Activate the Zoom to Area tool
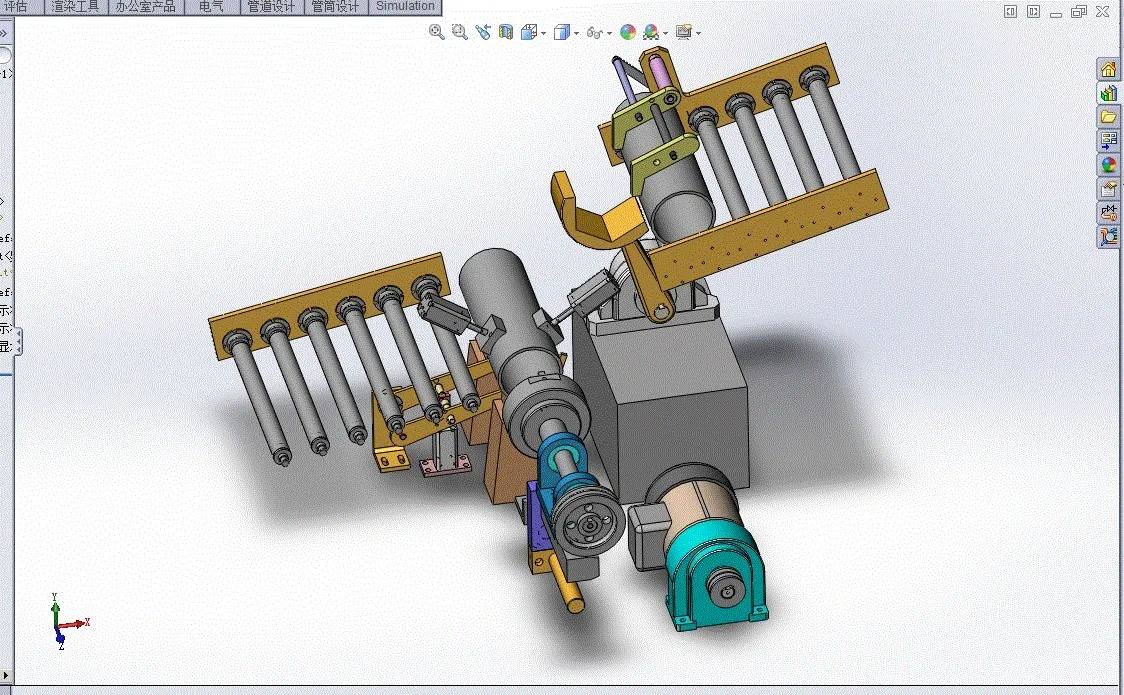Image resolution: width=1124 pixels, height=695 pixels. pos(459,32)
